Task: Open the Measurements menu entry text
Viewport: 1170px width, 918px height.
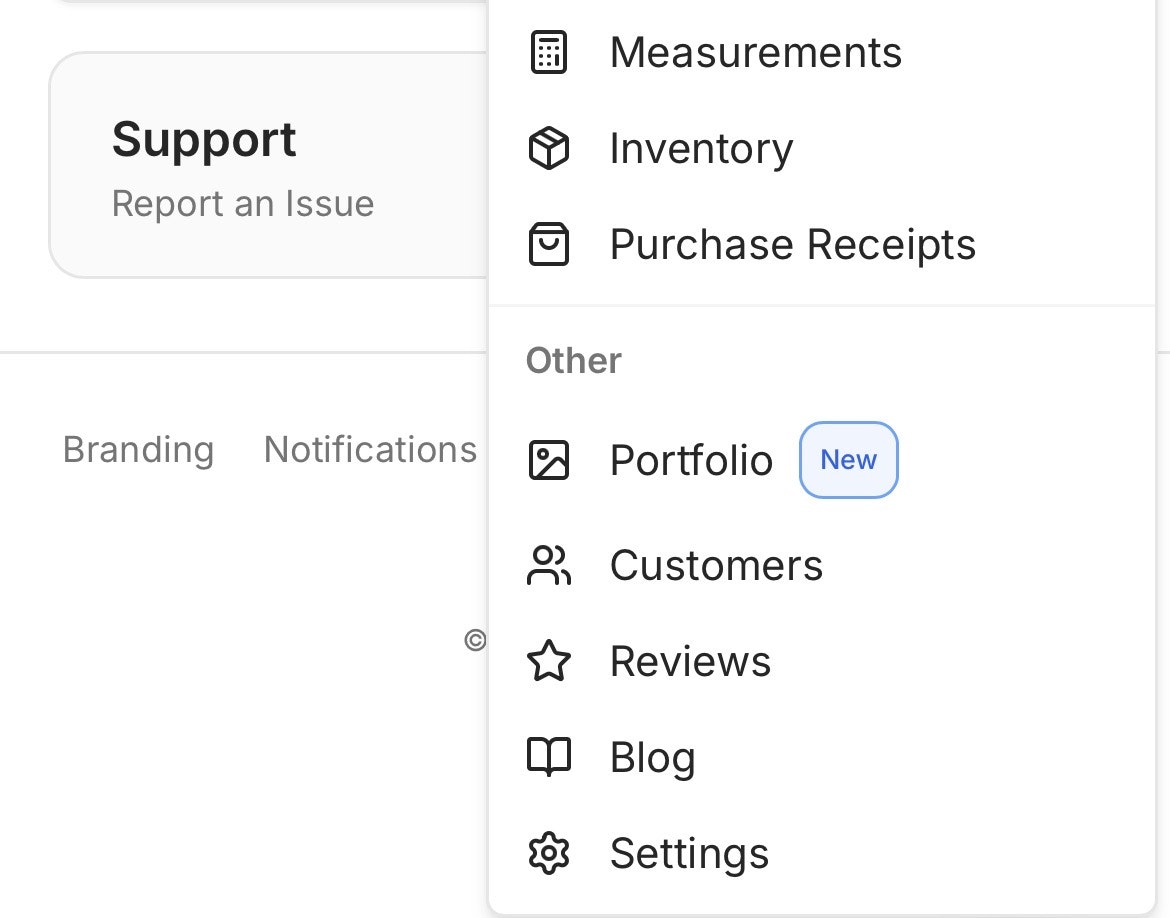Action: pos(756,53)
